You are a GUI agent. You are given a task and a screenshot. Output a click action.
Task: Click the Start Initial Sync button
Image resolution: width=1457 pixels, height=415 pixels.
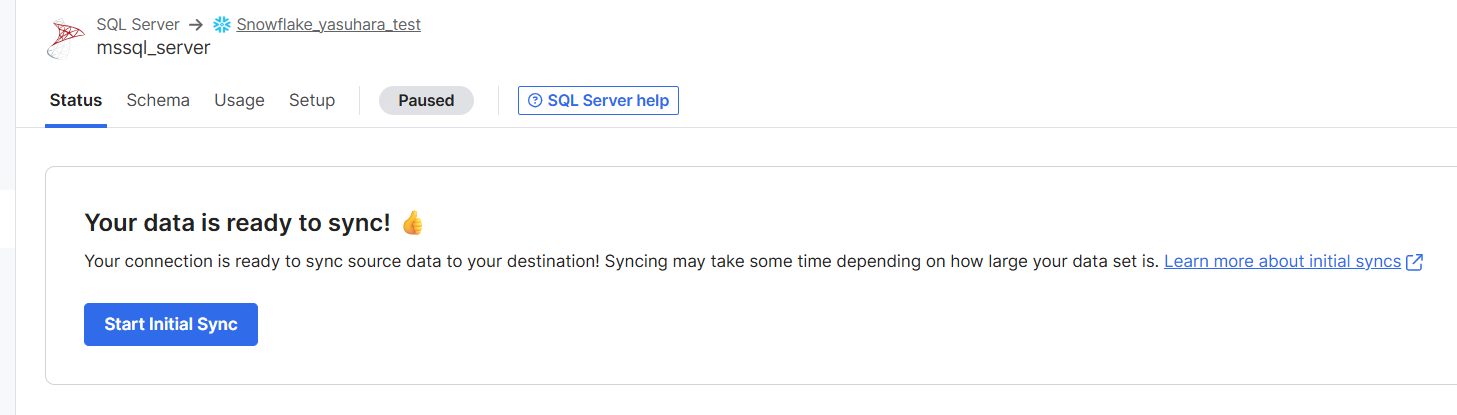tap(171, 325)
